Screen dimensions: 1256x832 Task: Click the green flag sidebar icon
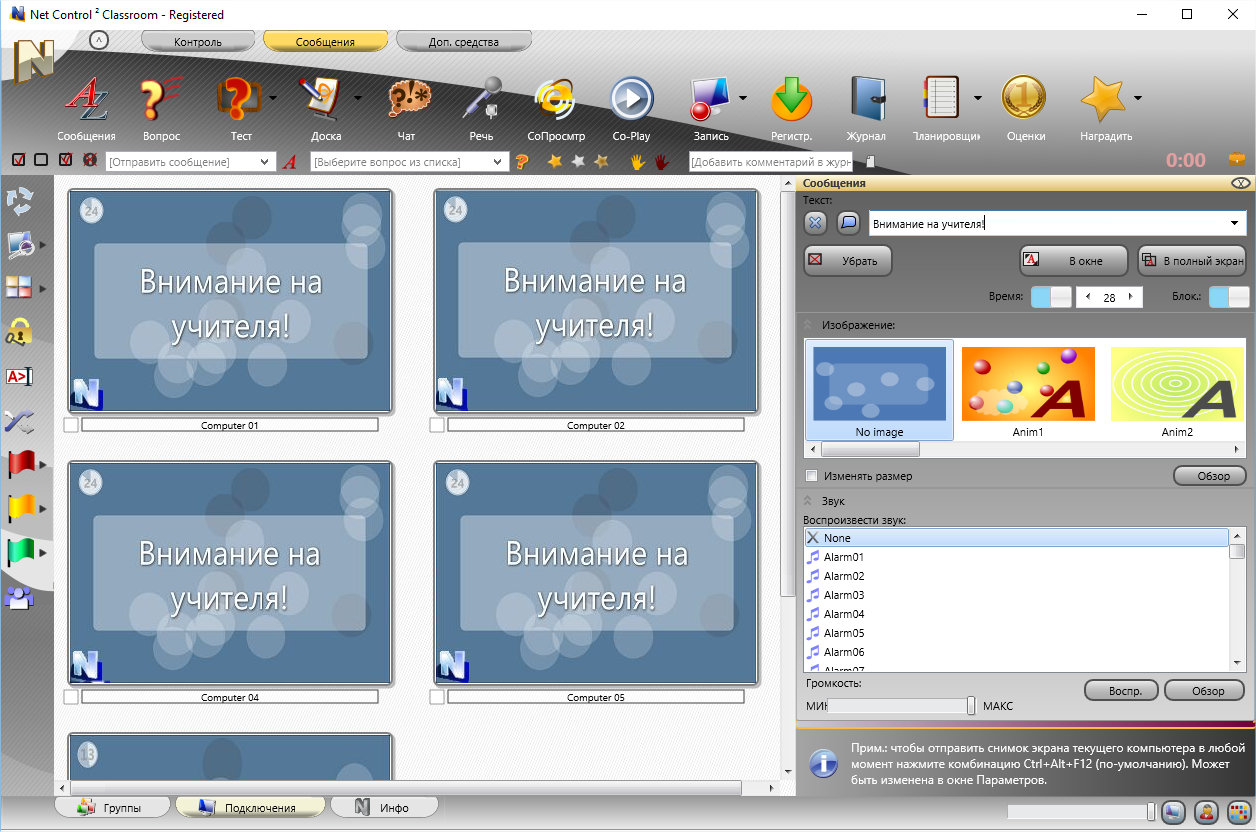pyautogui.click(x=21, y=552)
